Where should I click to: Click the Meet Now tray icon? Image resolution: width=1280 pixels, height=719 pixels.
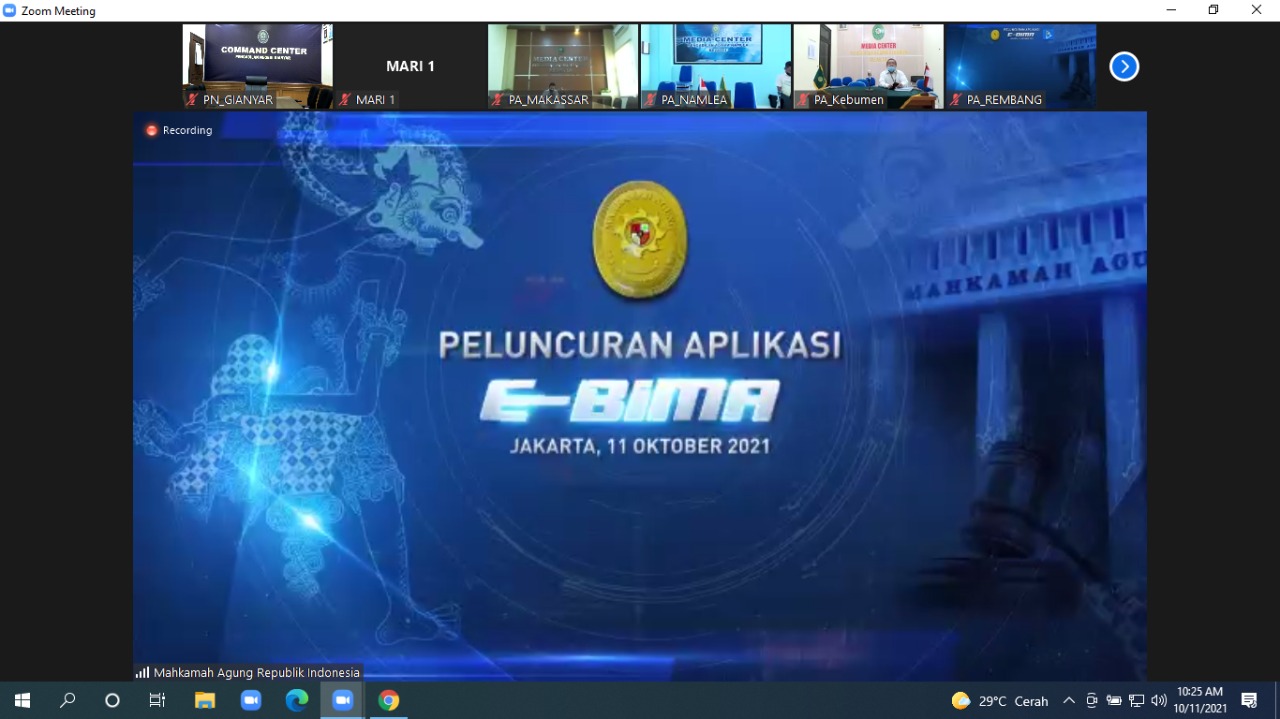1092,701
